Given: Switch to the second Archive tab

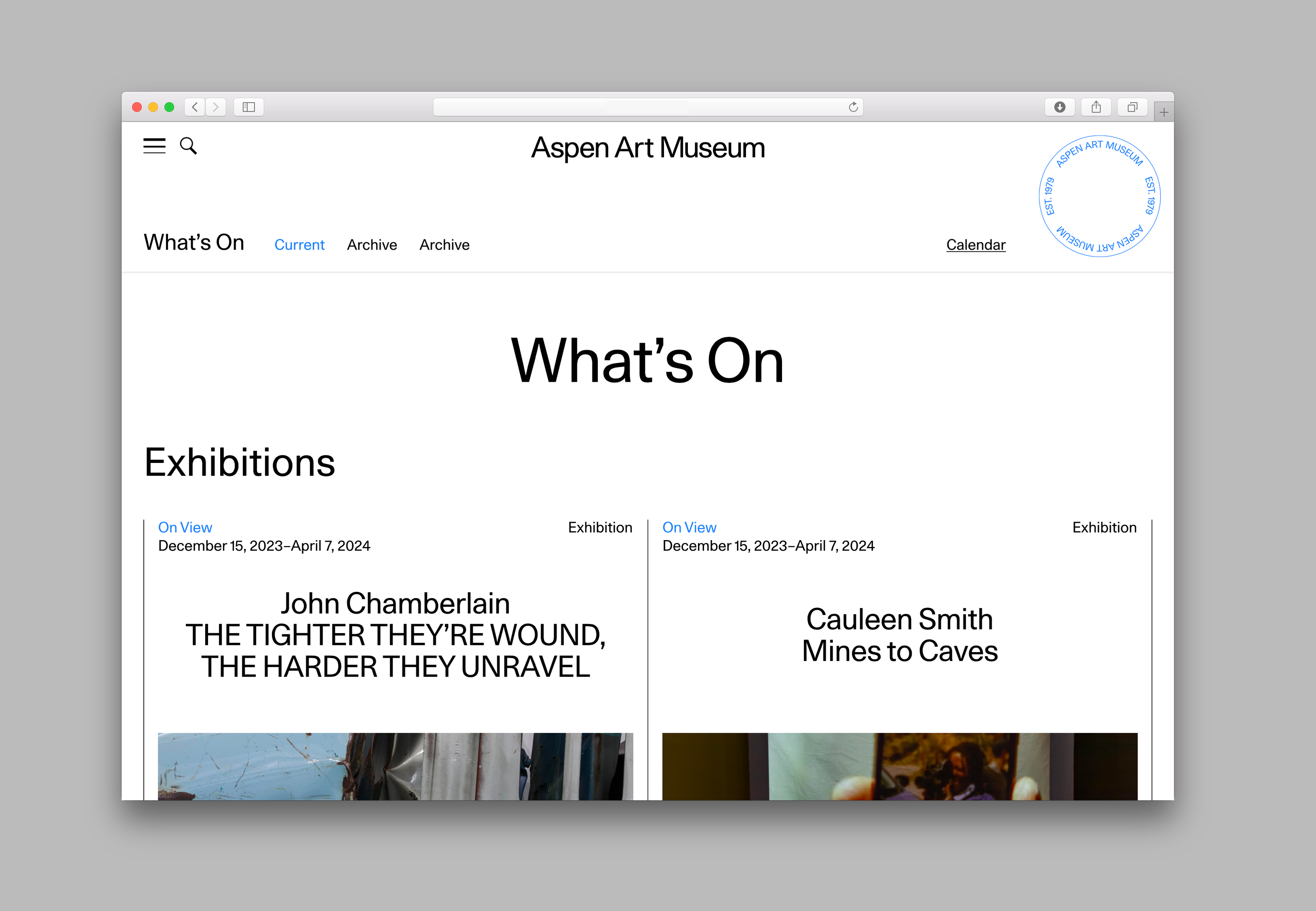Looking at the screenshot, I should [444, 245].
